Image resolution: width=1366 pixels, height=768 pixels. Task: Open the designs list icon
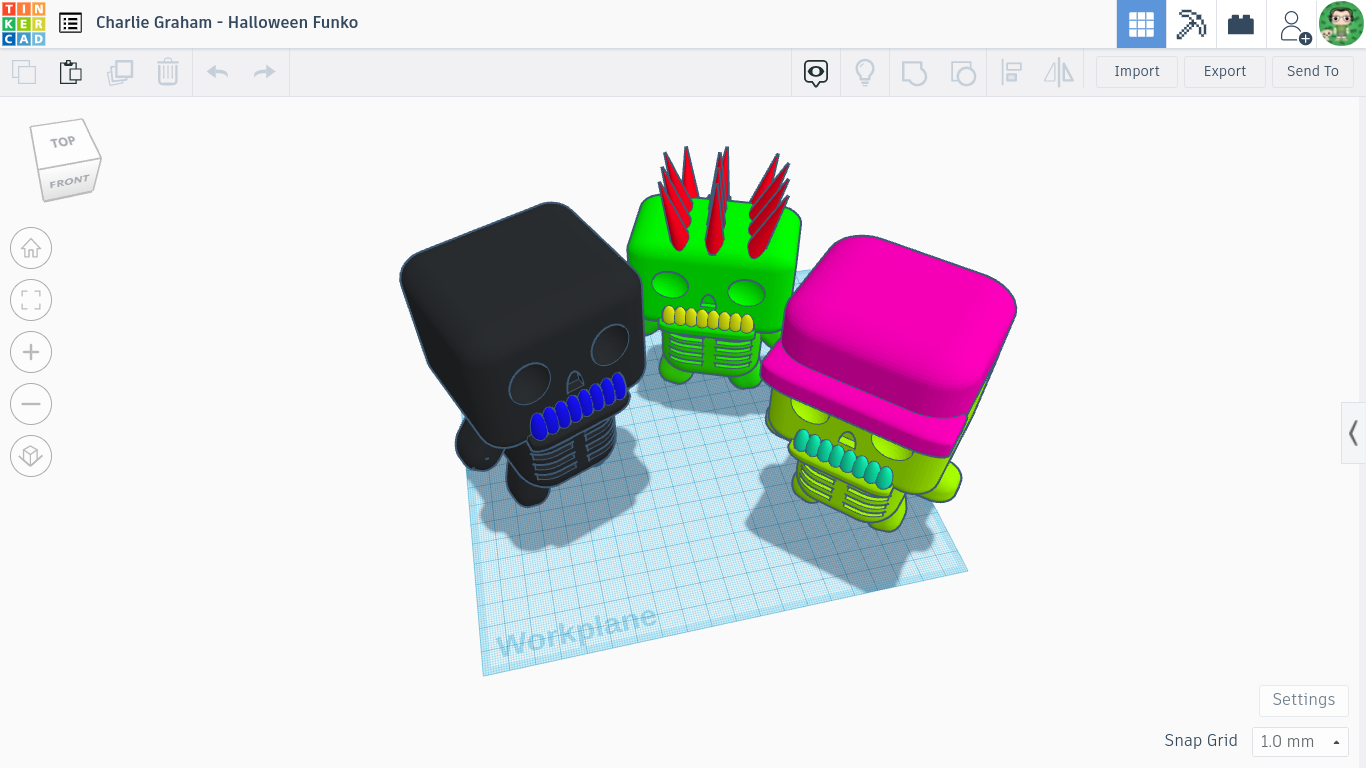pyautogui.click(x=70, y=23)
